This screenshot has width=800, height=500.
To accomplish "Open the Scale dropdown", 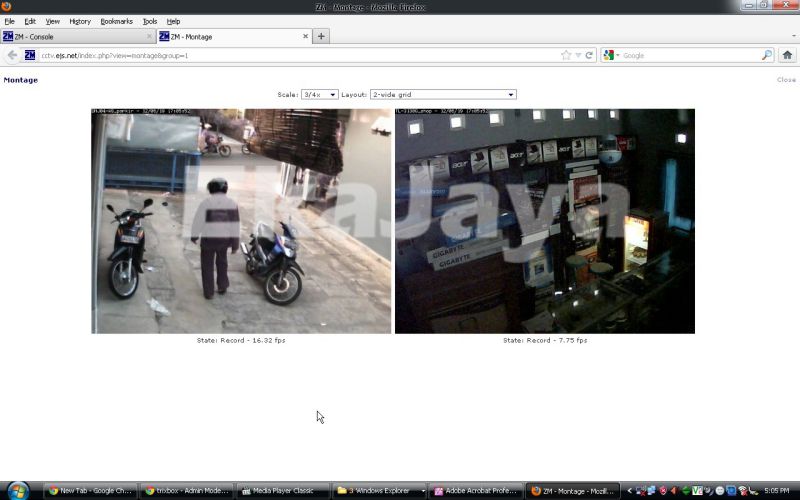I will click(319, 95).
